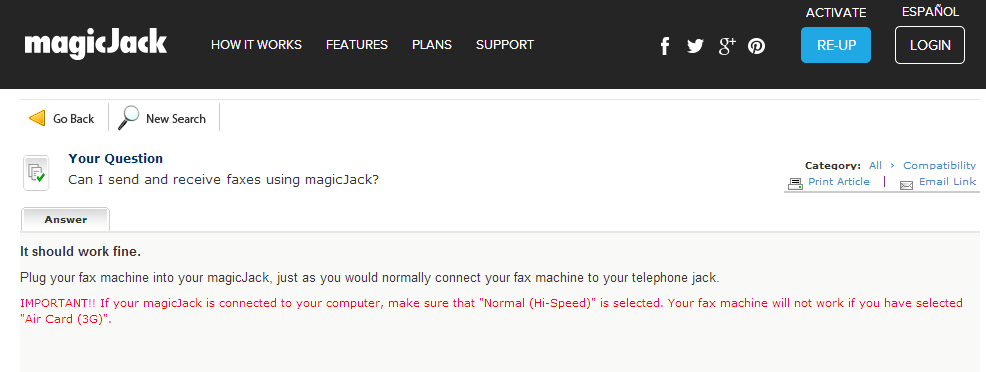Select the Answer tab

click(x=65, y=219)
